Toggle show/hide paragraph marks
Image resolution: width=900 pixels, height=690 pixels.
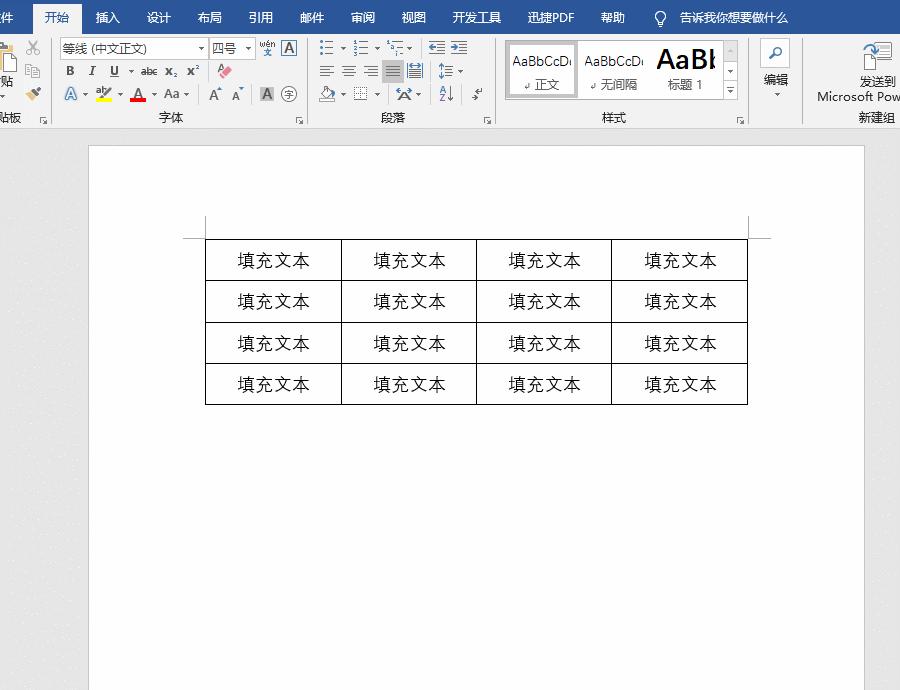coord(475,95)
